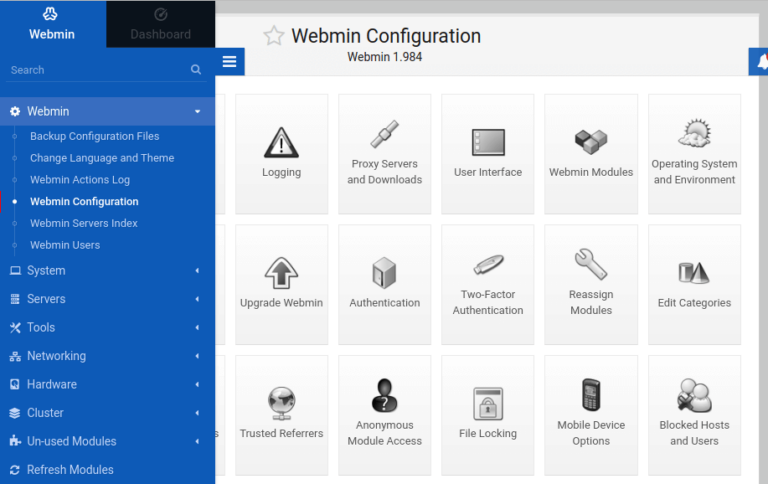
Task: Click Refresh Modules in the sidebar
Action: coord(70,470)
